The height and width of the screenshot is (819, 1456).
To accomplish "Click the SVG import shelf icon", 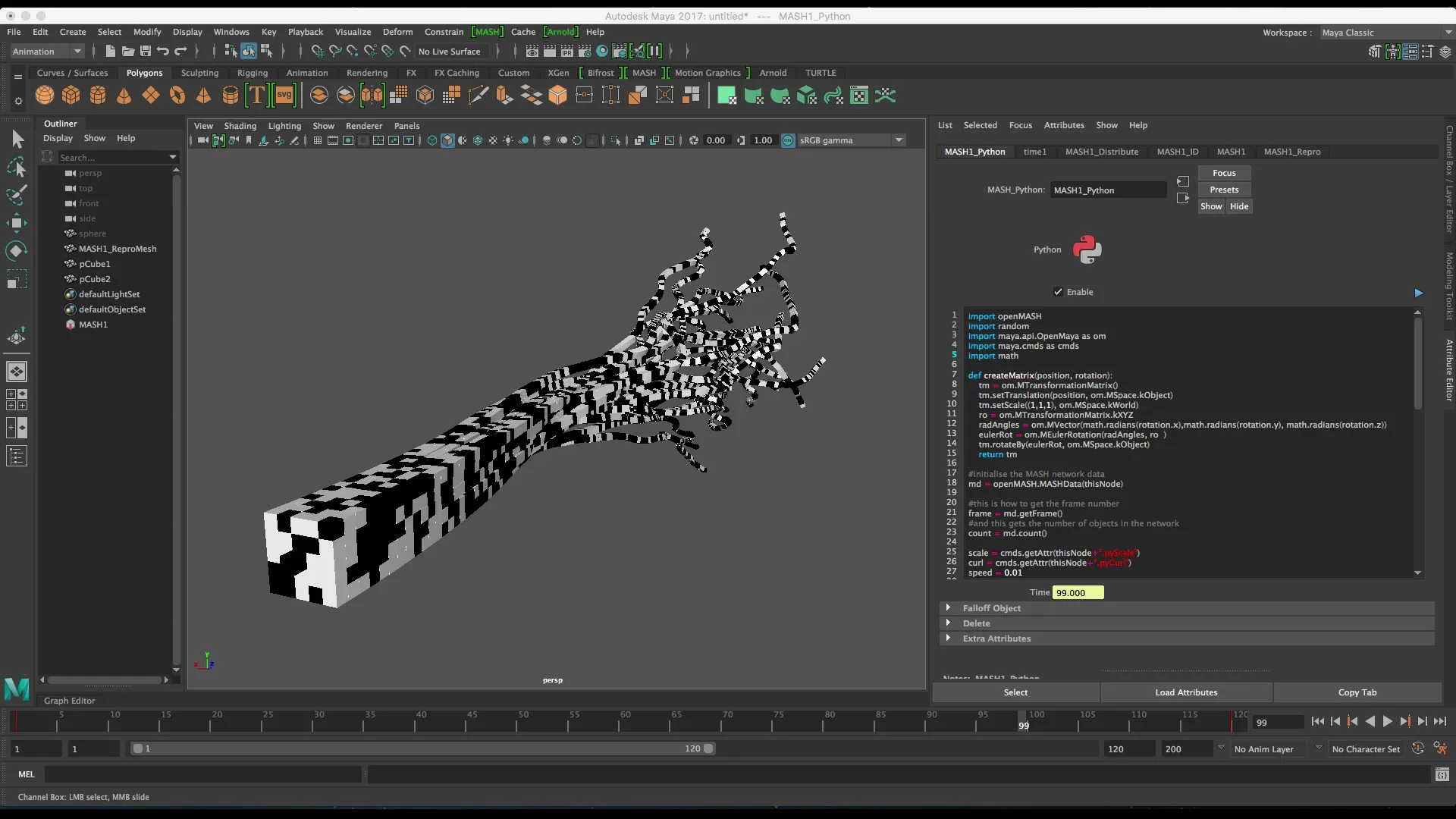I will [284, 96].
